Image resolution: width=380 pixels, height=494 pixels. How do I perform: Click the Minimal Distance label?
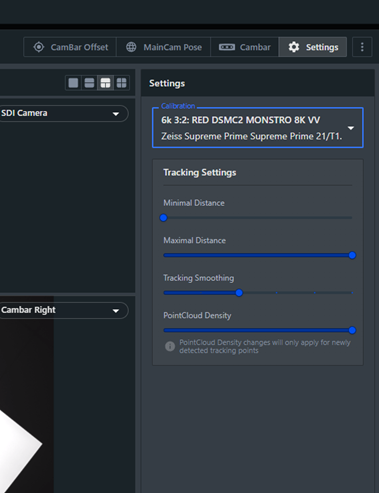tap(194, 203)
